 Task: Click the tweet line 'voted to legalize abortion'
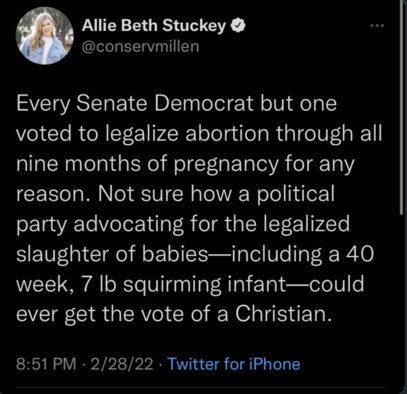[199, 133]
